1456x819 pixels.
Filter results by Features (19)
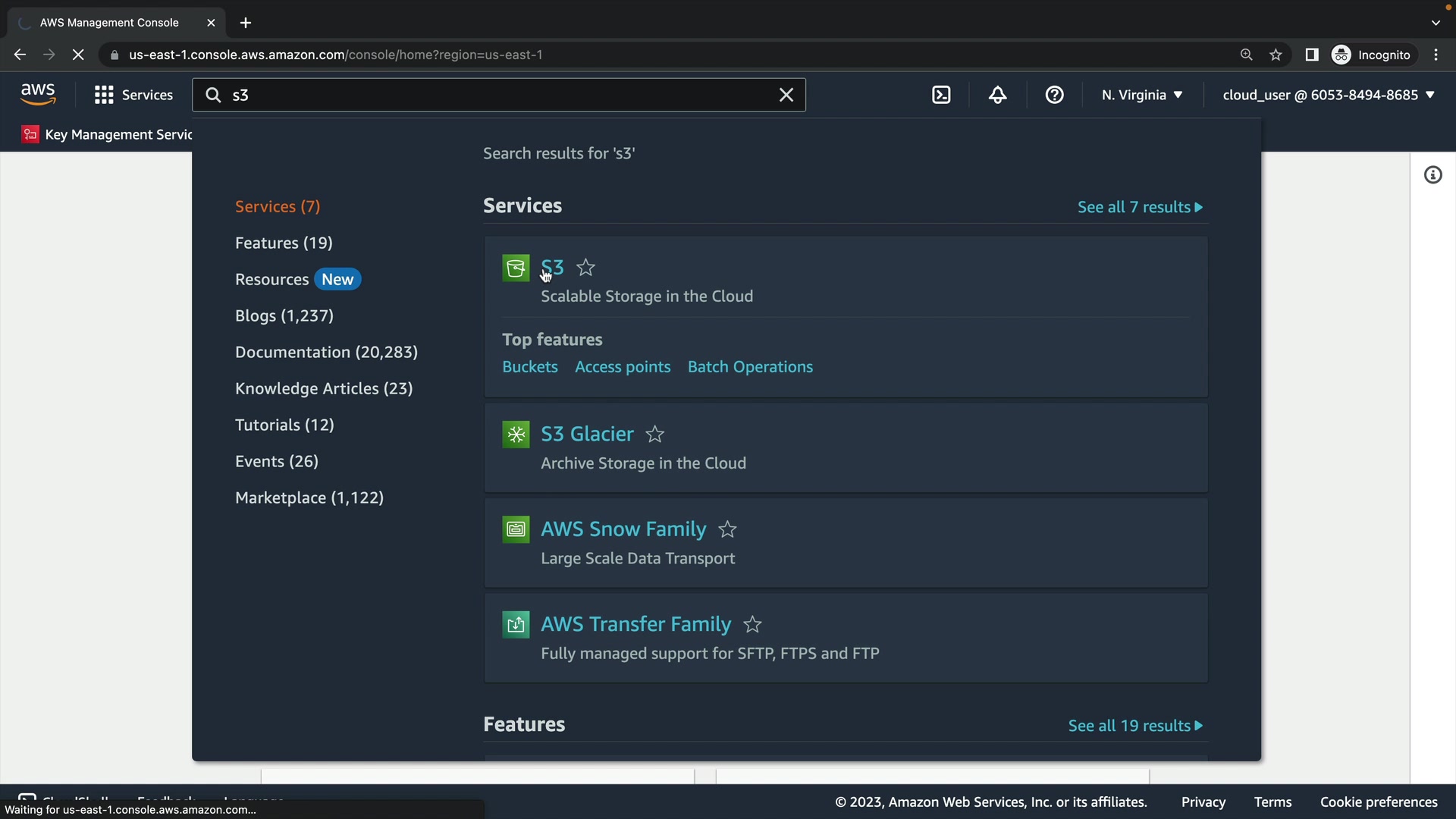coord(284,243)
